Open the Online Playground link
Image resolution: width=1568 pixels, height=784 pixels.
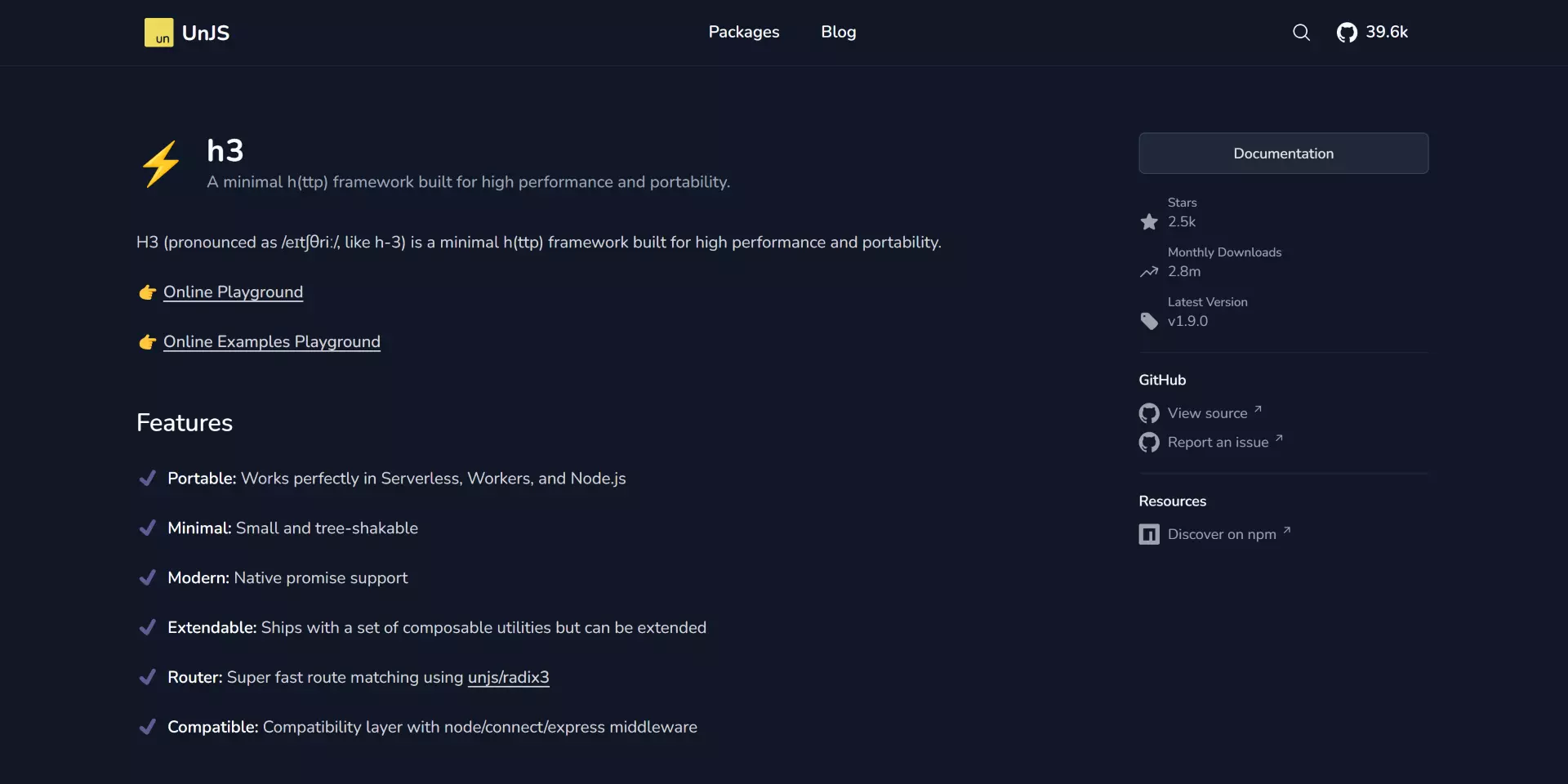[232, 292]
